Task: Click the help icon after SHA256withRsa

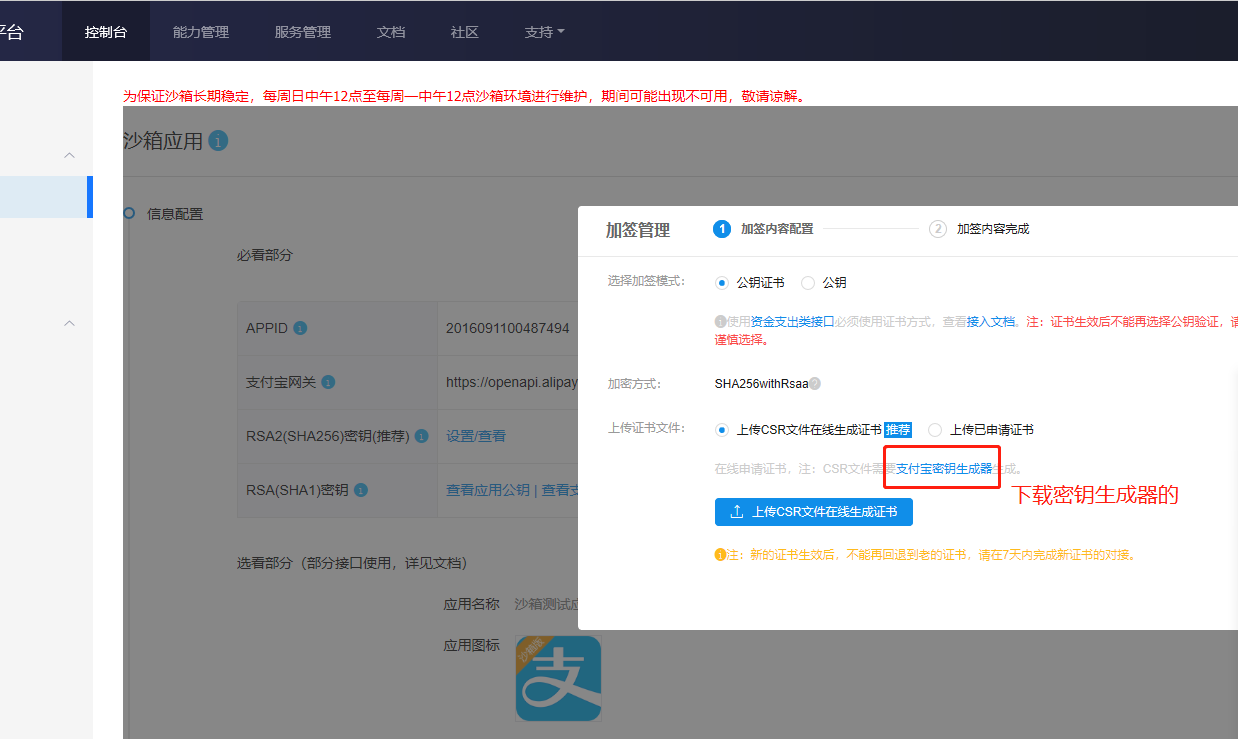Action: pyautogui.click(x=814, y=383)
